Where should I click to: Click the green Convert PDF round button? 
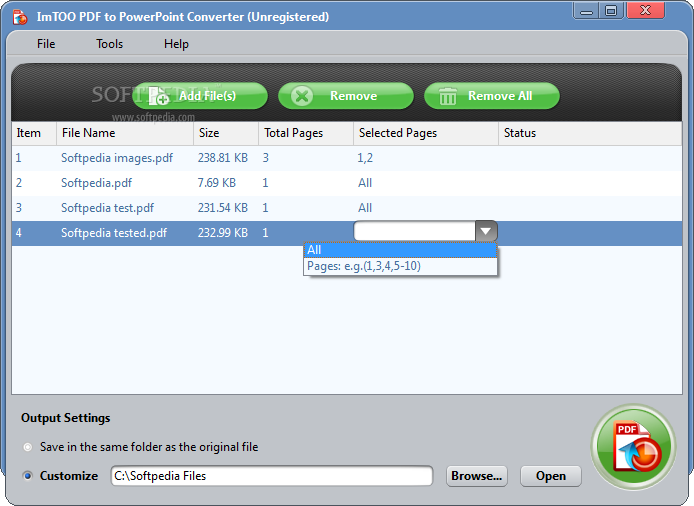coord(633,447)
